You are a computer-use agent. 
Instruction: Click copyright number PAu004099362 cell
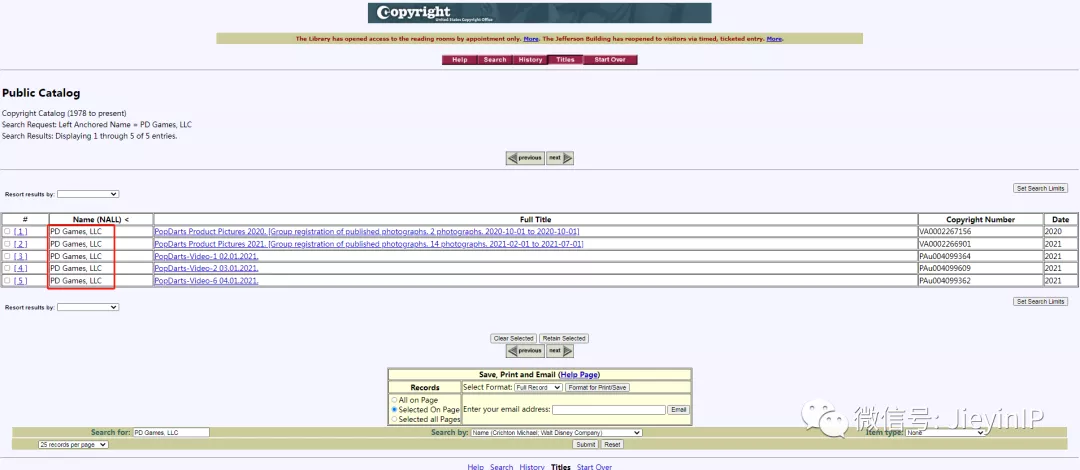coord(980,280)
